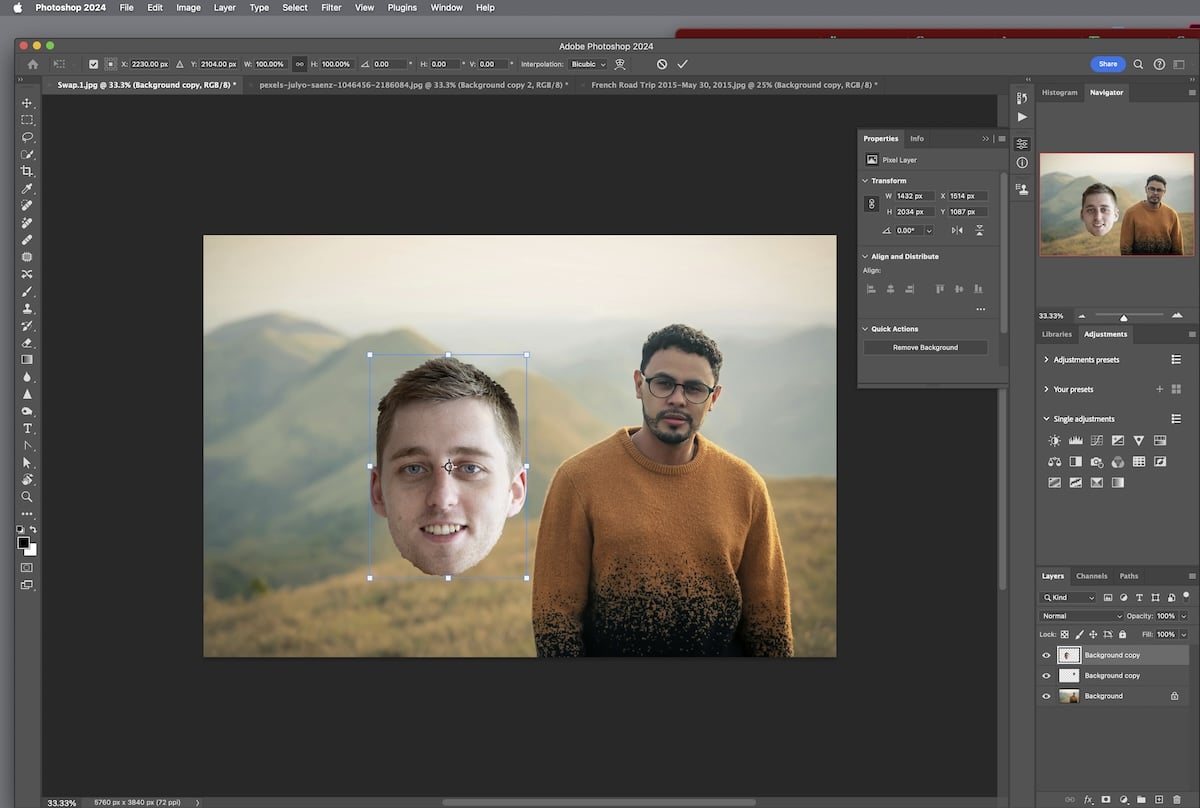
Task: Select the Horizontal Type tool
Action: coord(28,428)
